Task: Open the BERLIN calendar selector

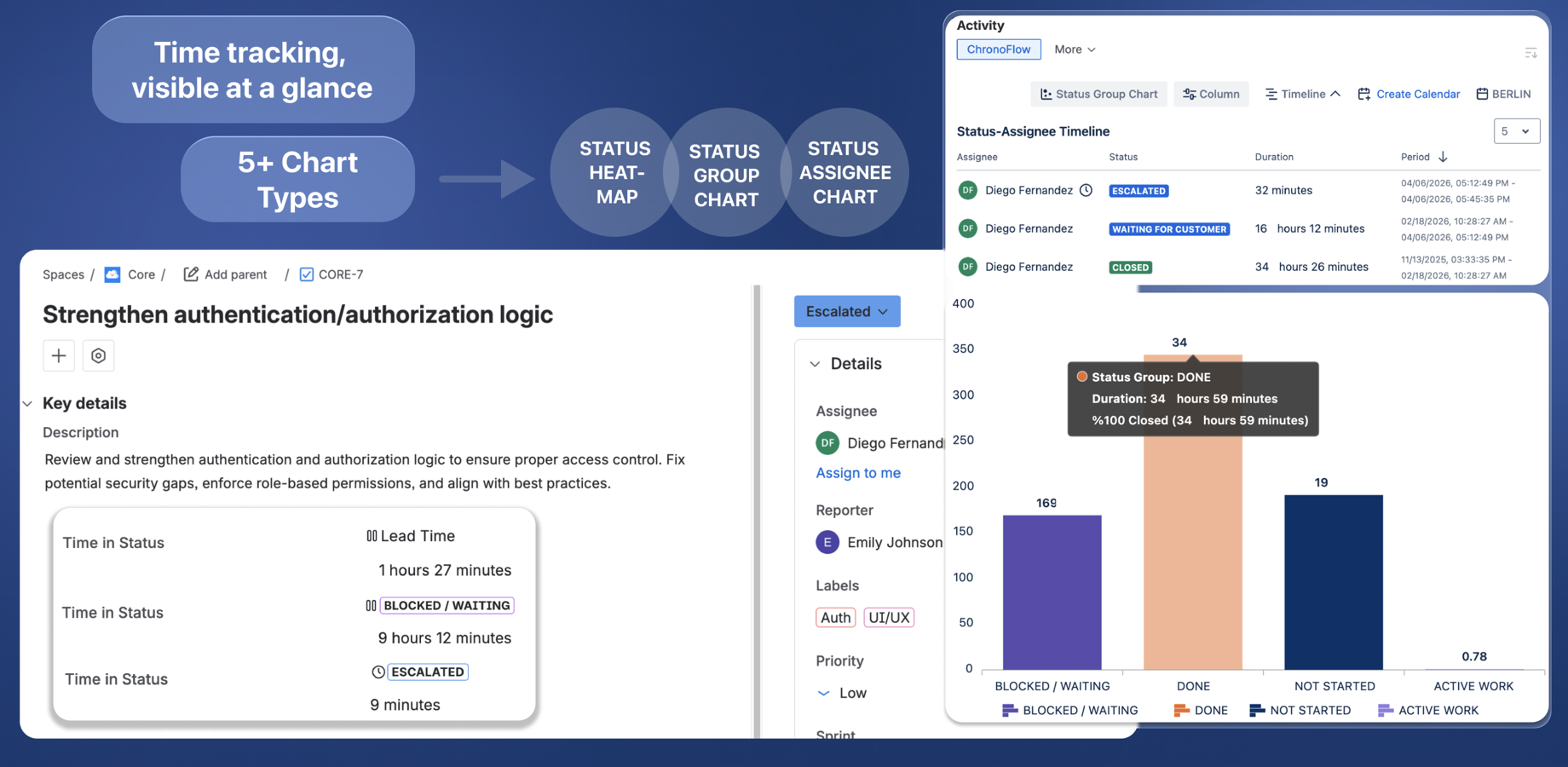Action: click(x=1503, y=94)
